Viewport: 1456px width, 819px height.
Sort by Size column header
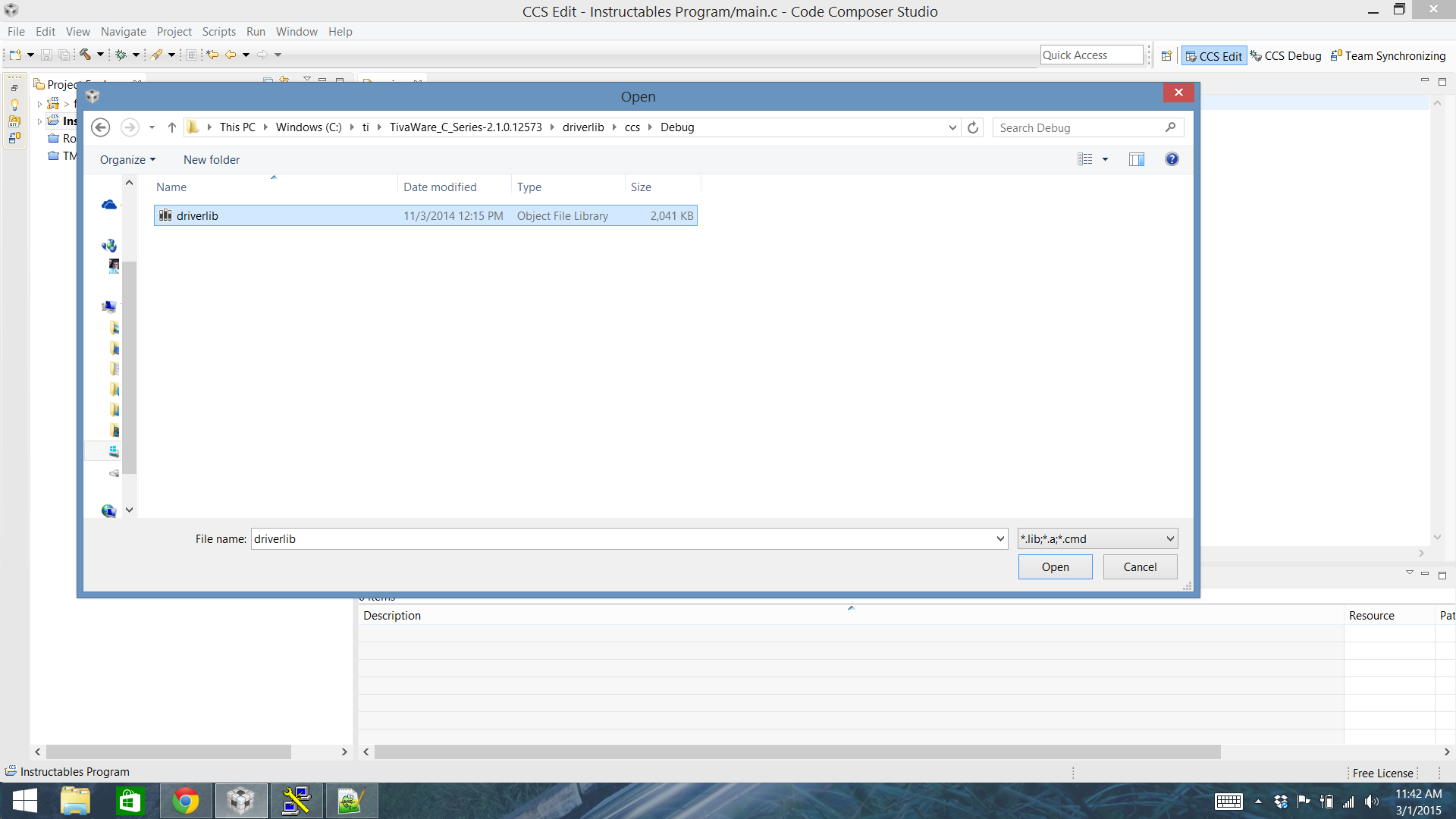click(x=663, y=187)
